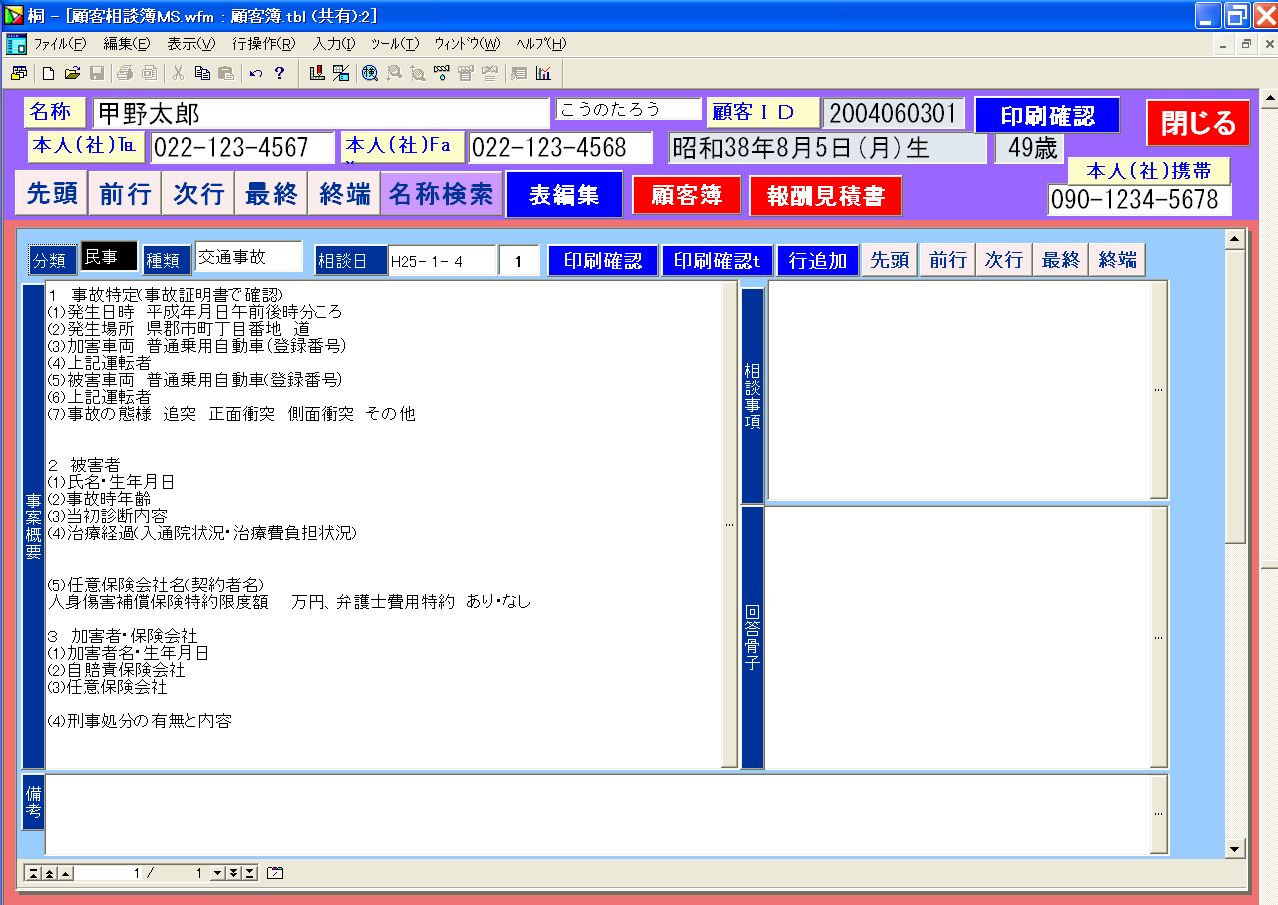Open the ツール menu
Image resolution: width=1278 pixels, height=905 pixels.
pyautogui.click(x=394, y=44)
